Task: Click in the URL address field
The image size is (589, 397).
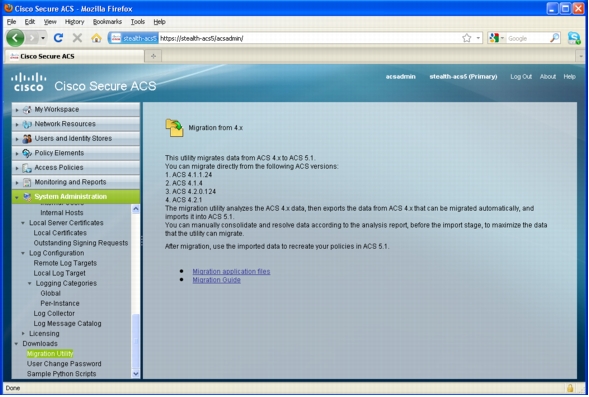Action: click(310, 38)
